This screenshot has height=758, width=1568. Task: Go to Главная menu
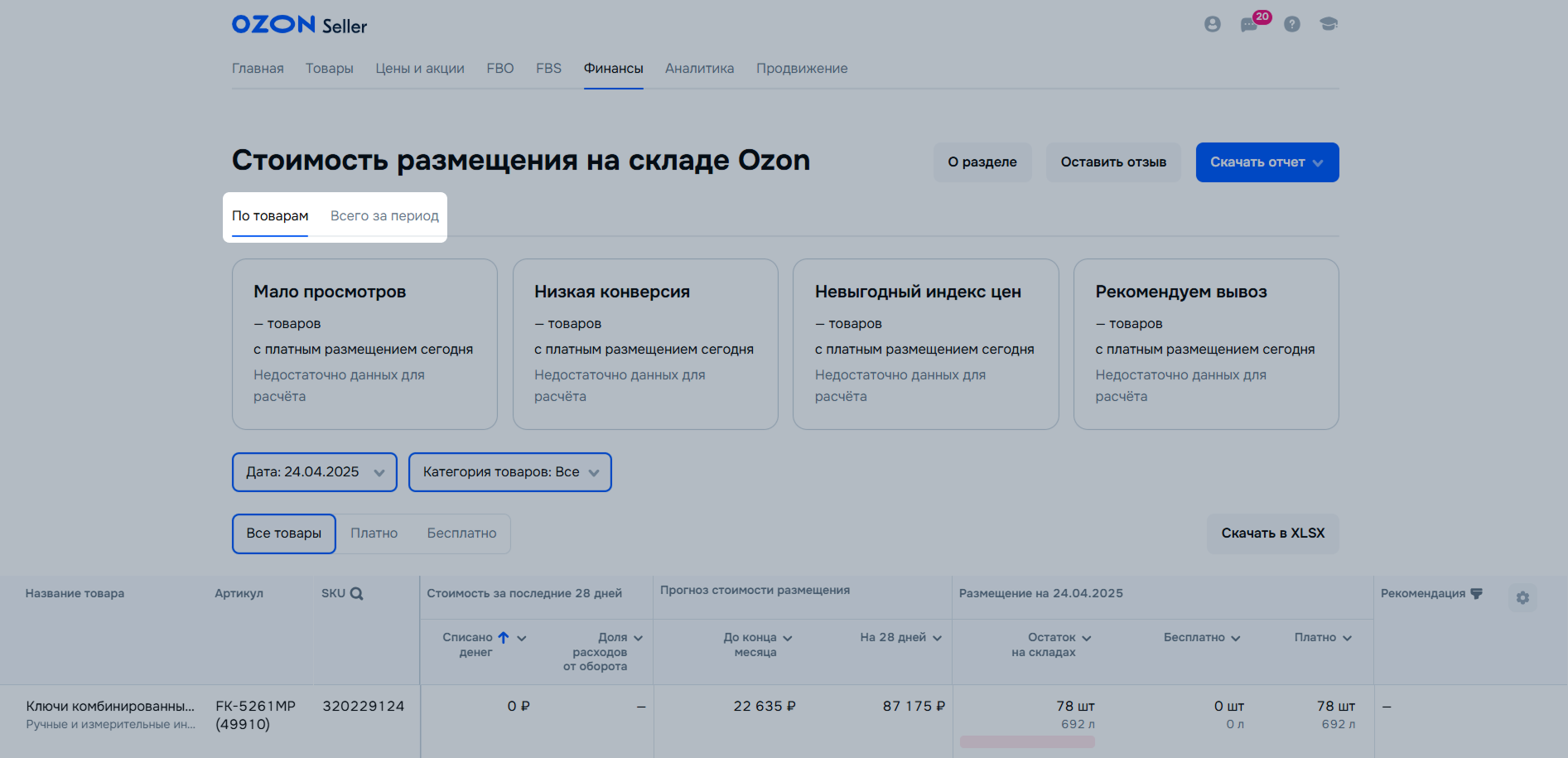258,69
